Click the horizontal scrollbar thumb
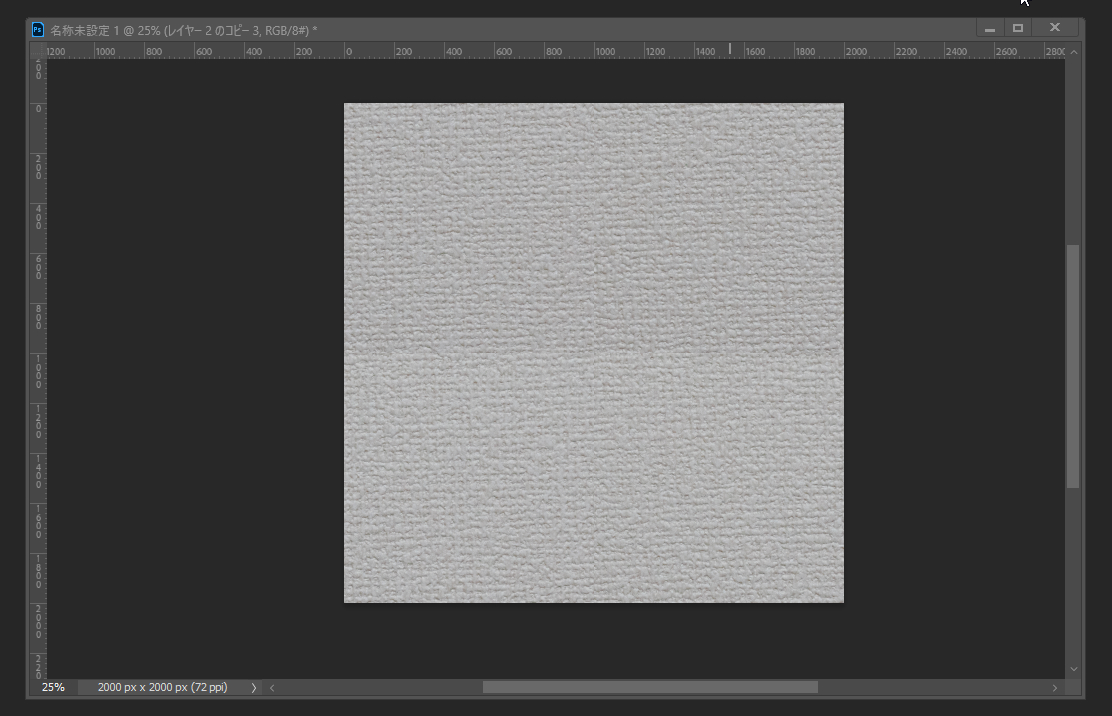The image size is (1112, 716). (650, 688)
